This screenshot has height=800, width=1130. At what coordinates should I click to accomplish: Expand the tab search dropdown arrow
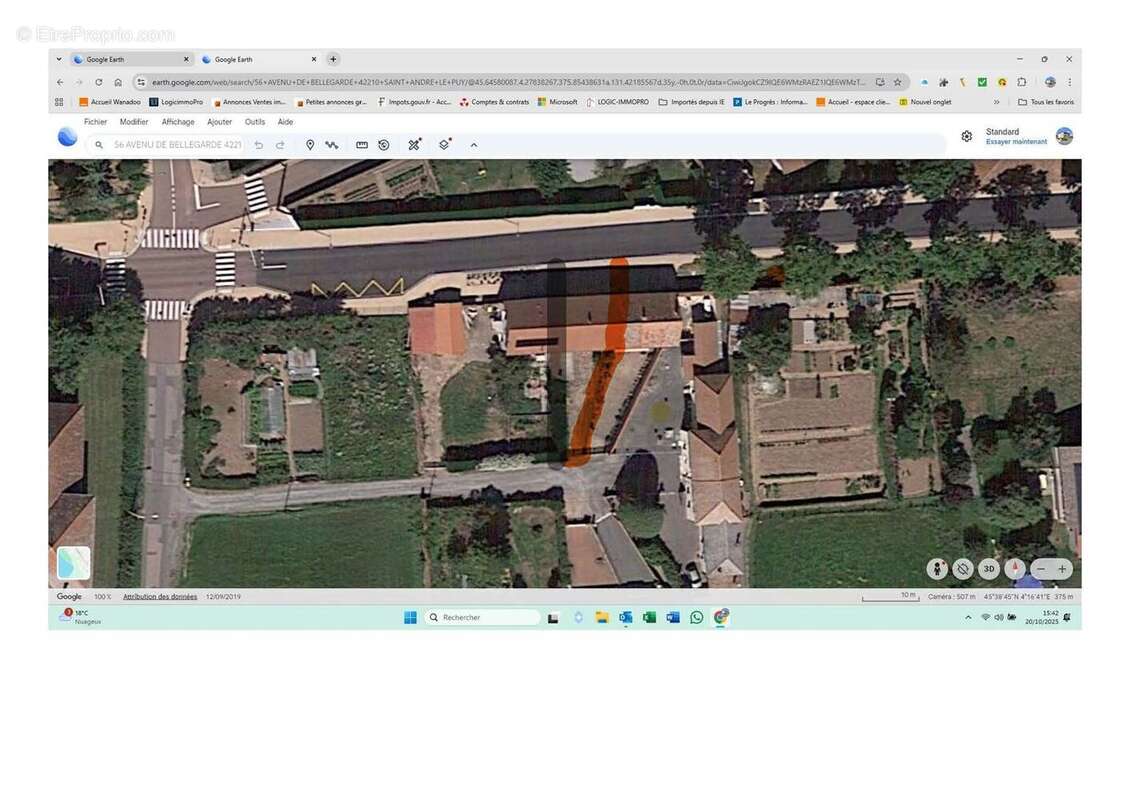point(59,59)
